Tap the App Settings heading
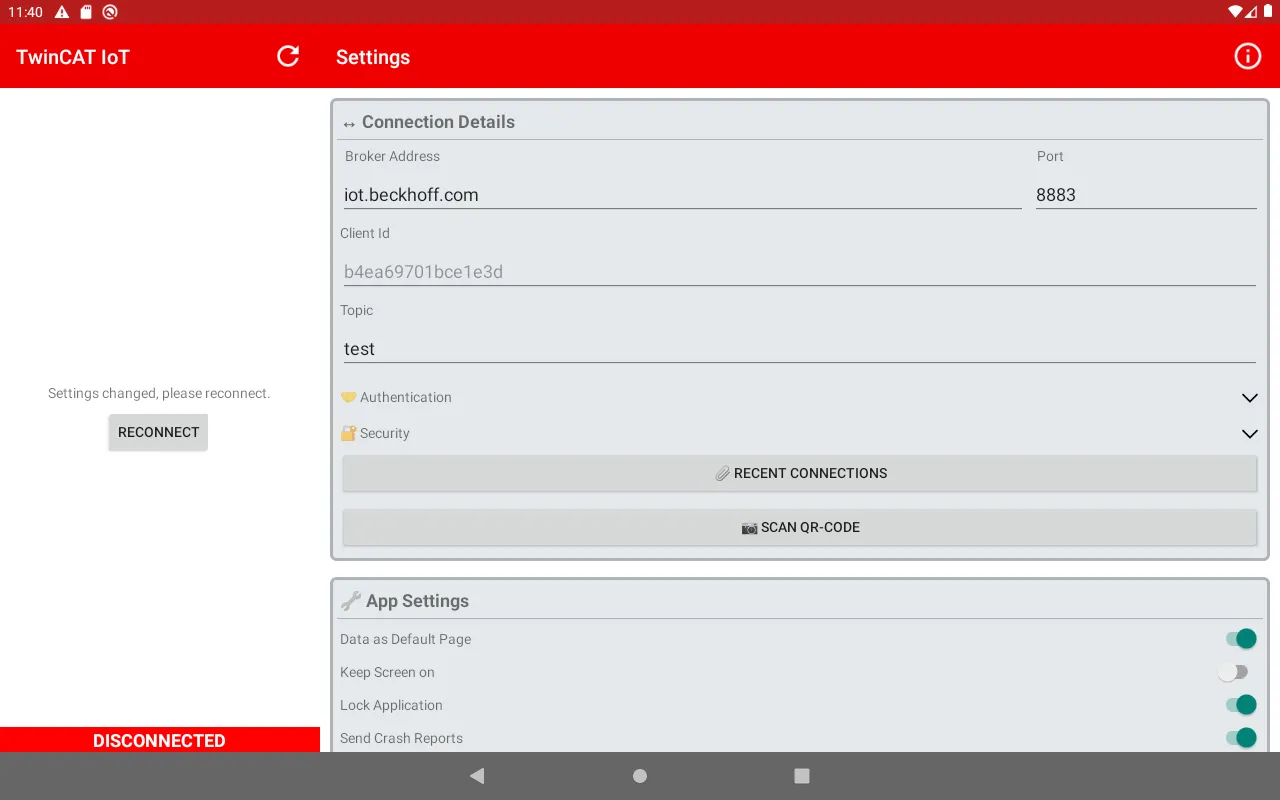This screenshot has width=1280, height=800. coord(417,601)
